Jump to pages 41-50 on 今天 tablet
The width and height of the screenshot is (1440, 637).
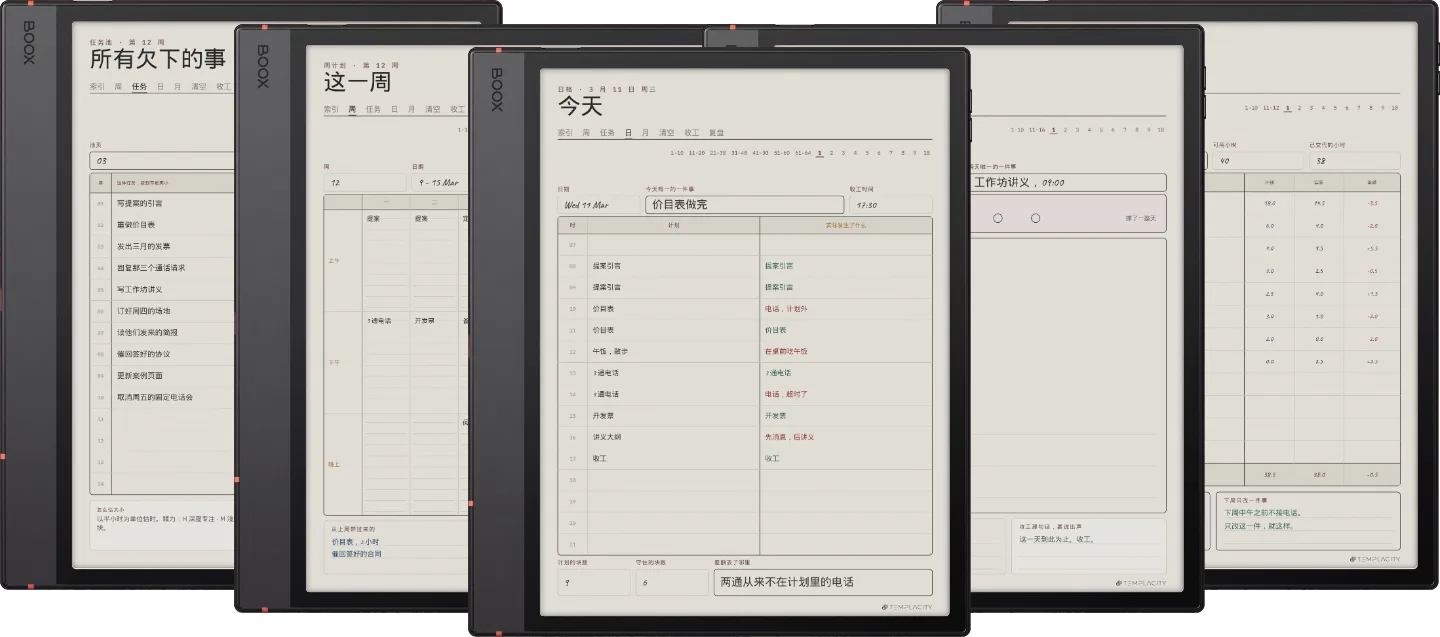760,153
